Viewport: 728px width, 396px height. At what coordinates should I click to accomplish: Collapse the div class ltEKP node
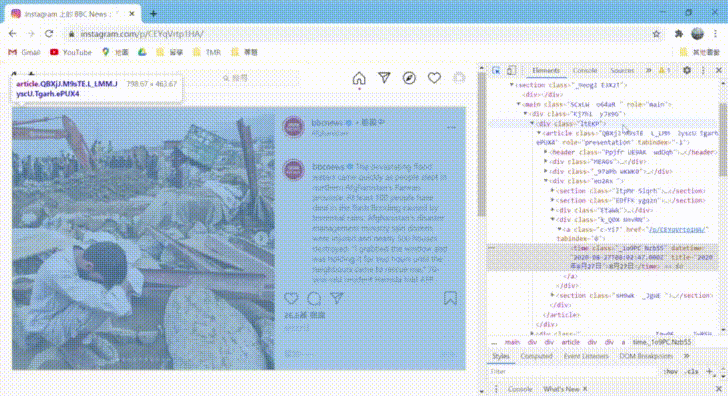pos(533,123)
